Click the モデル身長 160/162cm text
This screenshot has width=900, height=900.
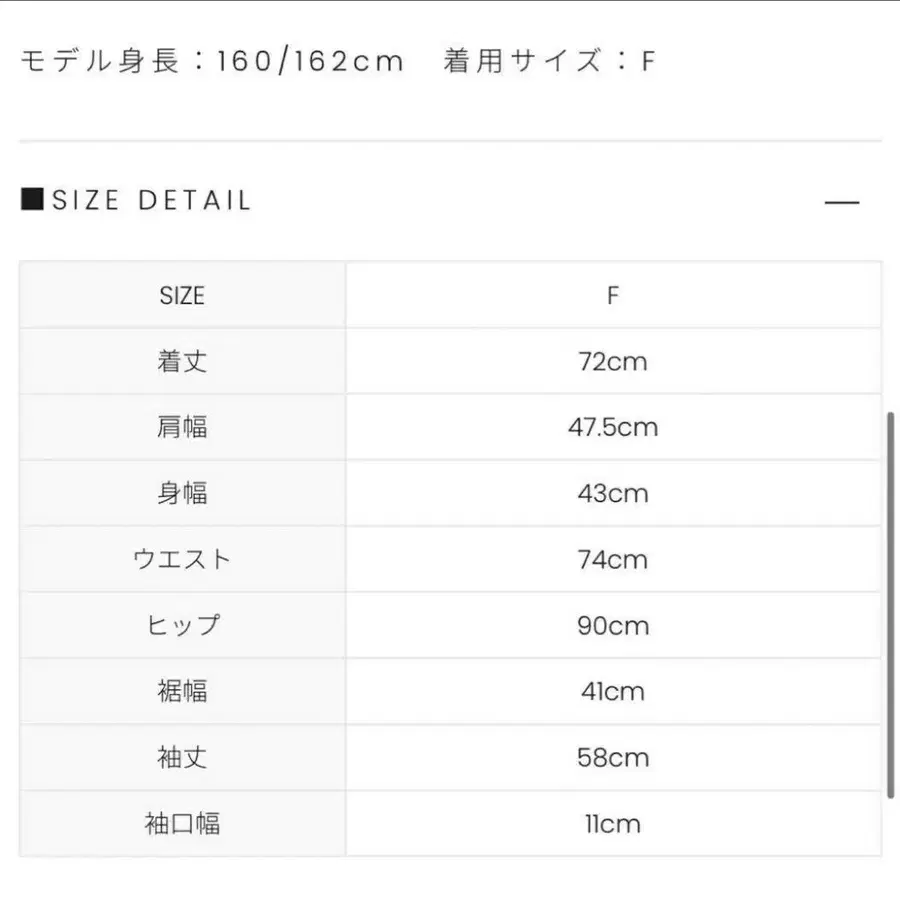pyautogui.click(x=212, y=62)
